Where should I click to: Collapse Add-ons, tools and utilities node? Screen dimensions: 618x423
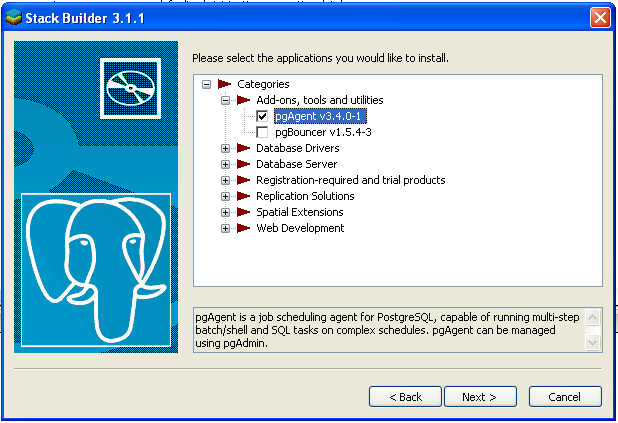225,100
